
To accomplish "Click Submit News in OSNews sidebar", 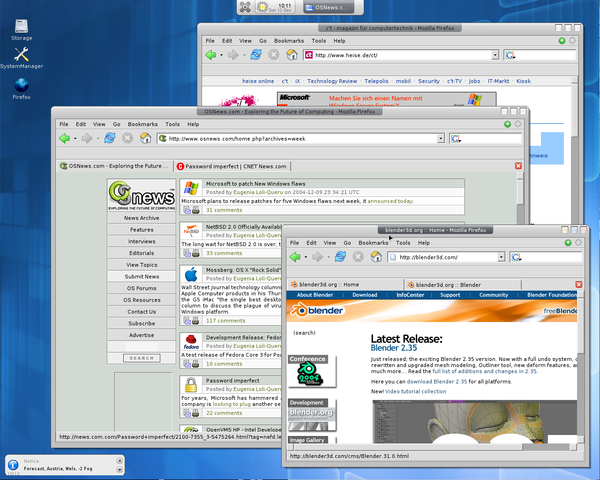I will (142, 276).
